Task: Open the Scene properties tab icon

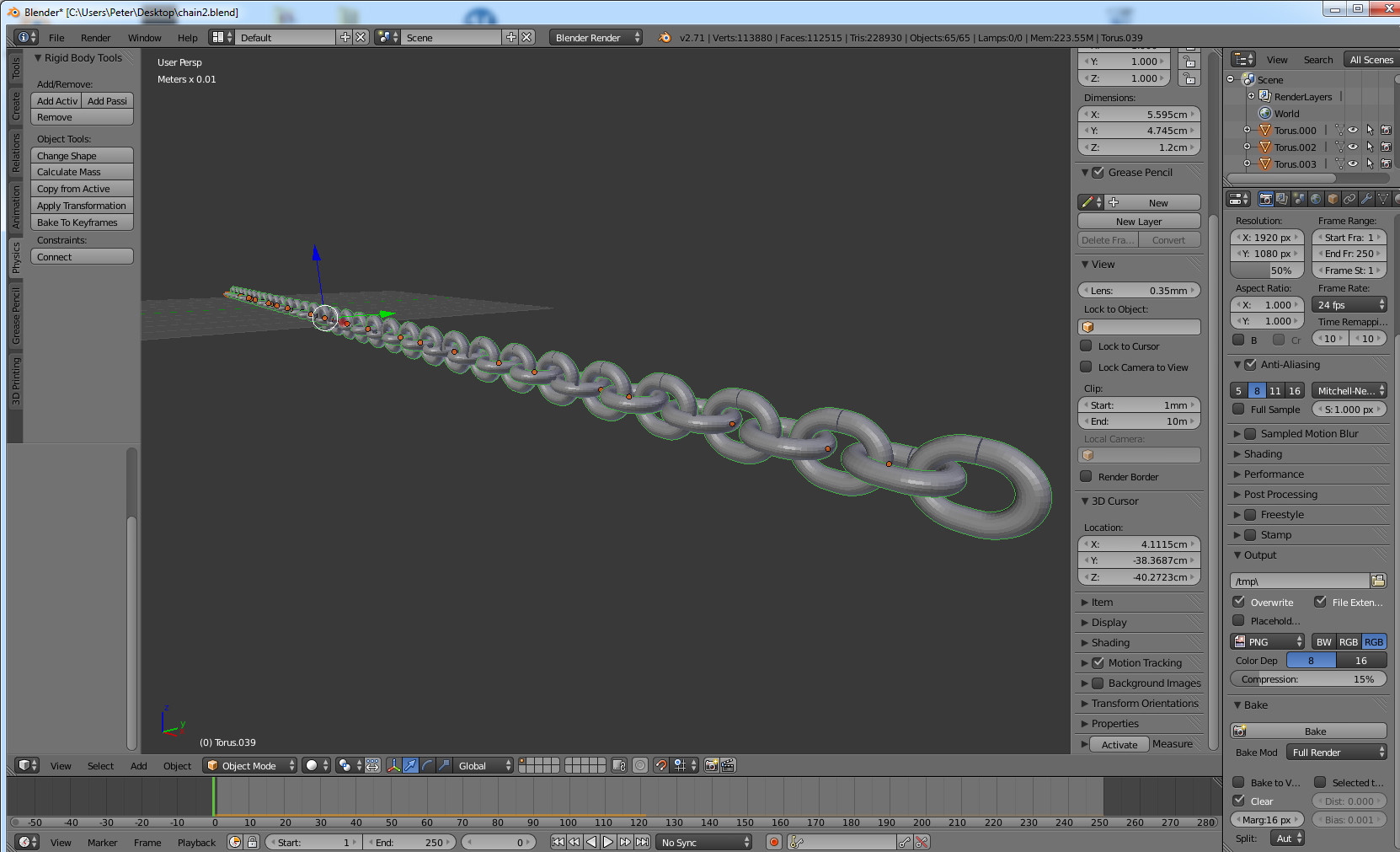Action: [x=1299, y=199]
